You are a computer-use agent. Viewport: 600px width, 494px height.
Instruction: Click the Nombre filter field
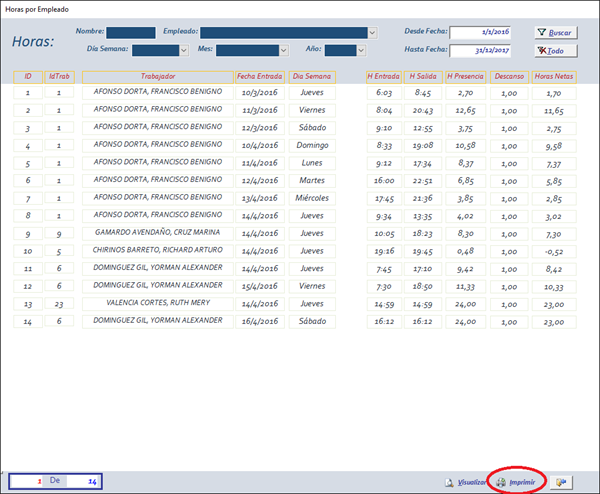click(130, 32)
